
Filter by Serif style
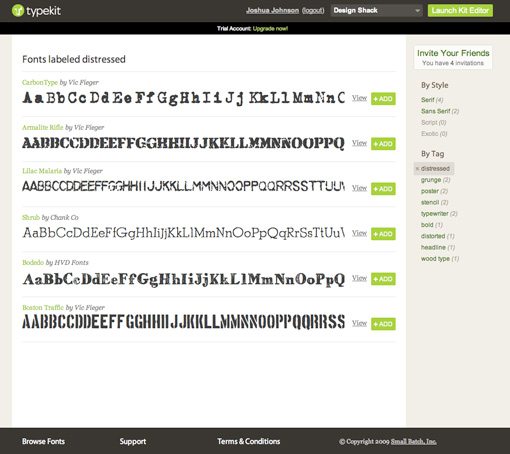coord(428,100)
